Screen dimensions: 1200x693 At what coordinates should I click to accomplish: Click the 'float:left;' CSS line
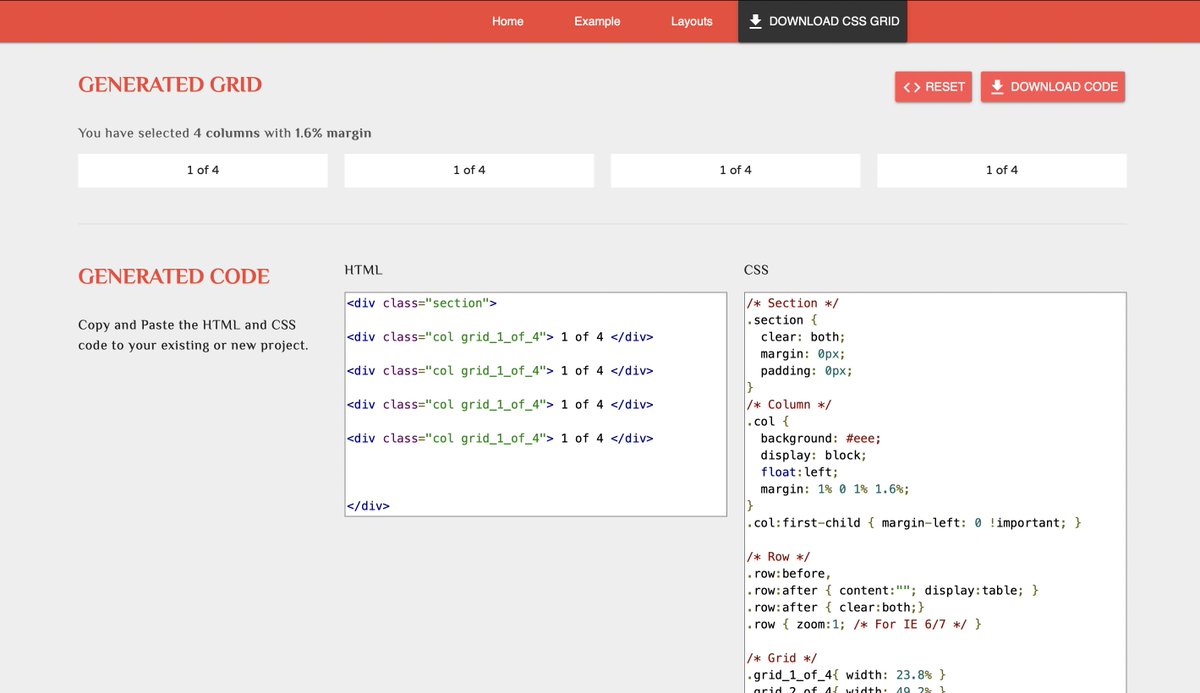coord(800,472)
